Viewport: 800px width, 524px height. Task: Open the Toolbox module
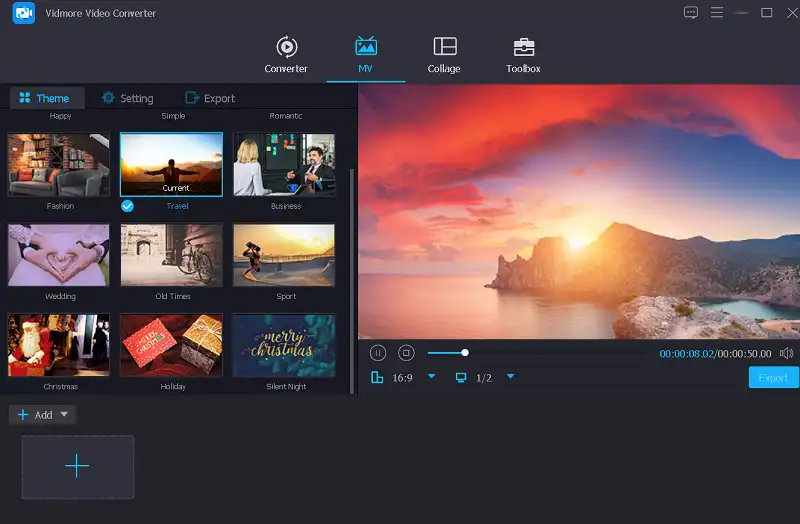coord(523,55)
